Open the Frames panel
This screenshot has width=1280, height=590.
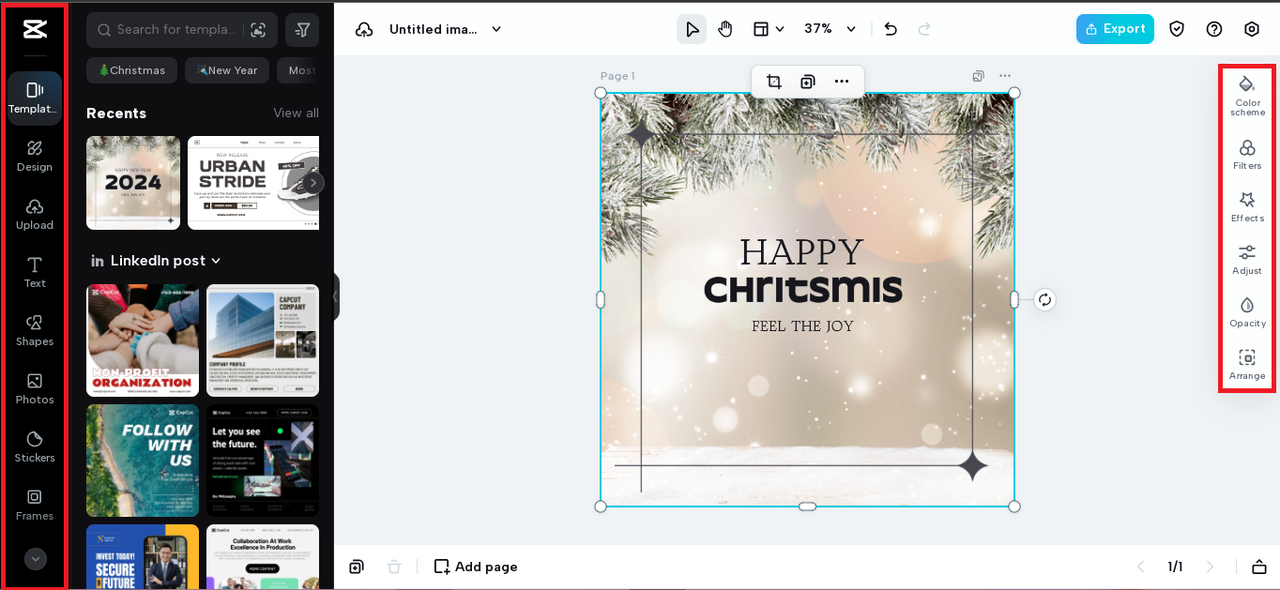click(x=35, y=504)
